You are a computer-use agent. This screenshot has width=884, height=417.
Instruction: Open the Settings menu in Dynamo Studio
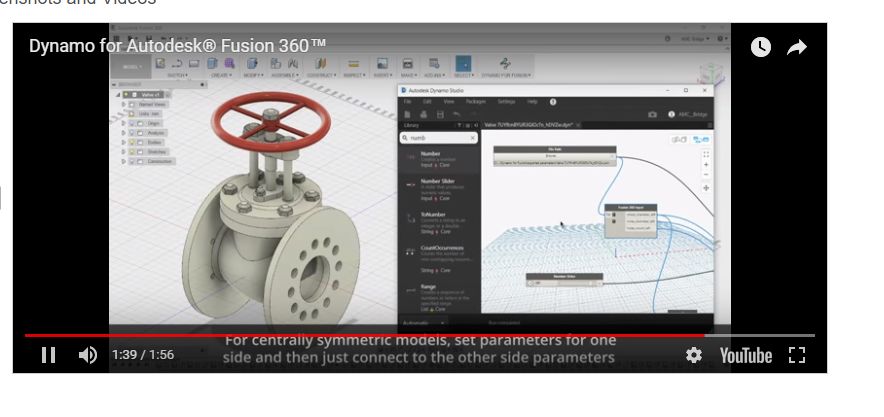pos(506,102)
